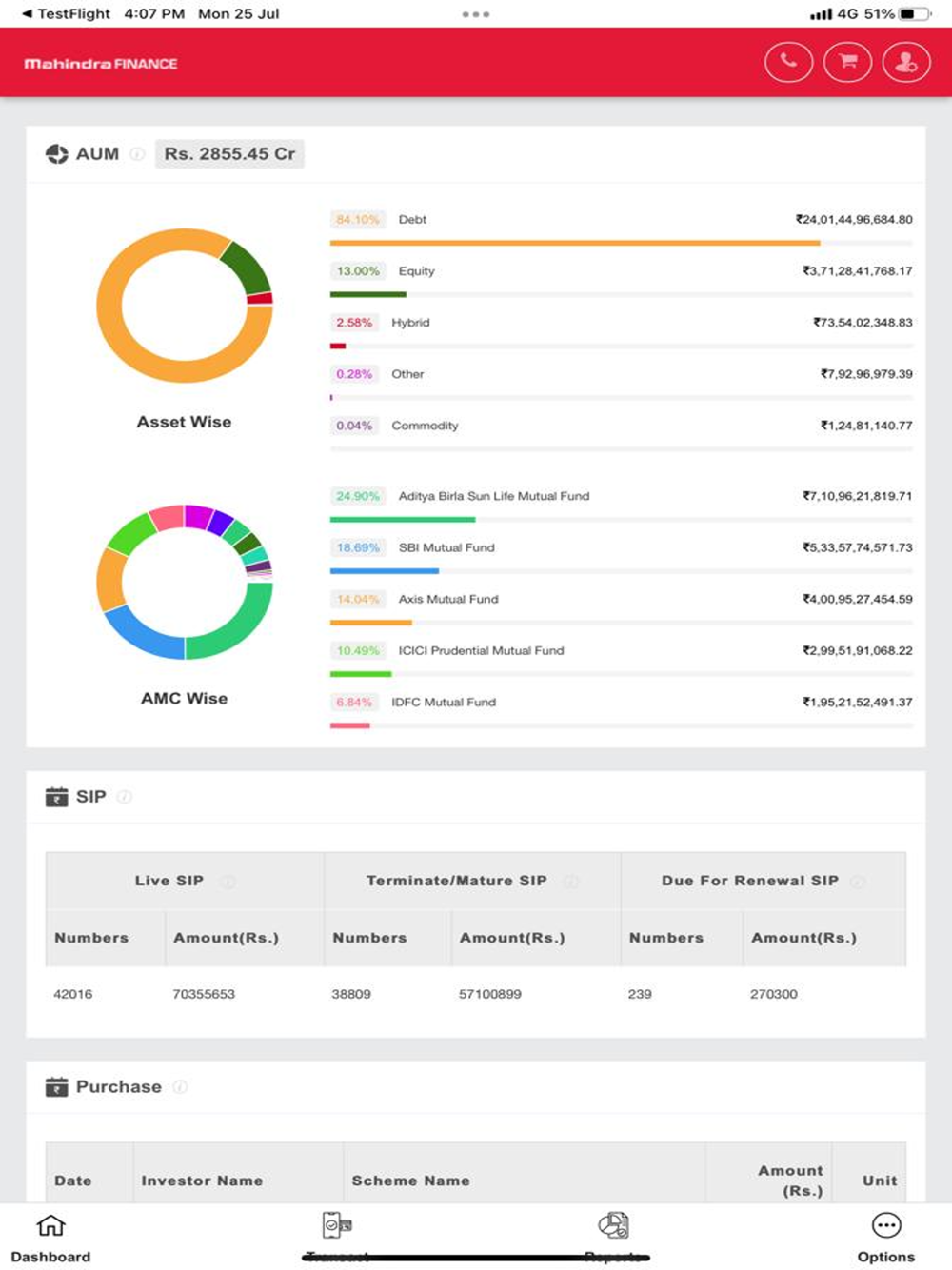952x1270 pixels.
Task: Click the info icon next to Live SIP
Action: click(x=228, y=882)
